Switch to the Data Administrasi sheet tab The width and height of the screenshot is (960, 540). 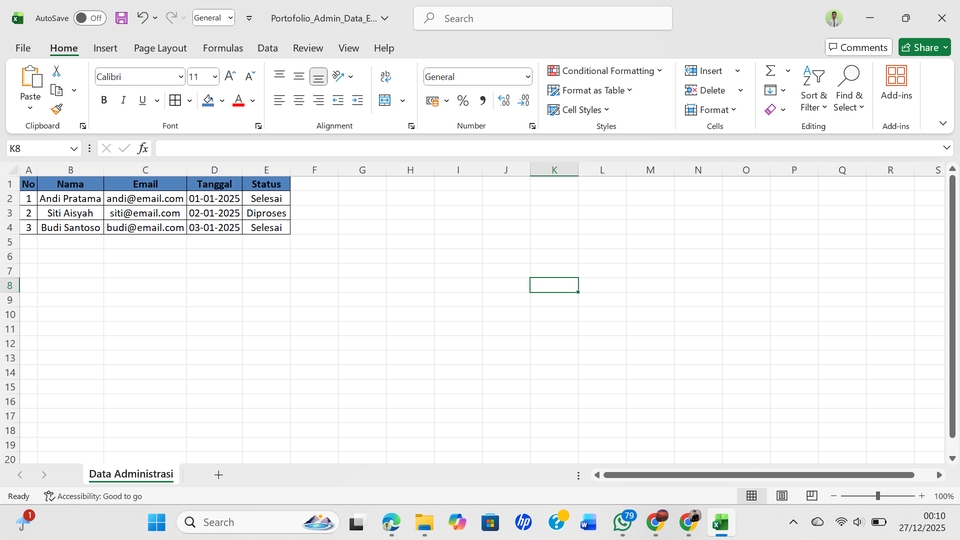[x=131, y=474]
